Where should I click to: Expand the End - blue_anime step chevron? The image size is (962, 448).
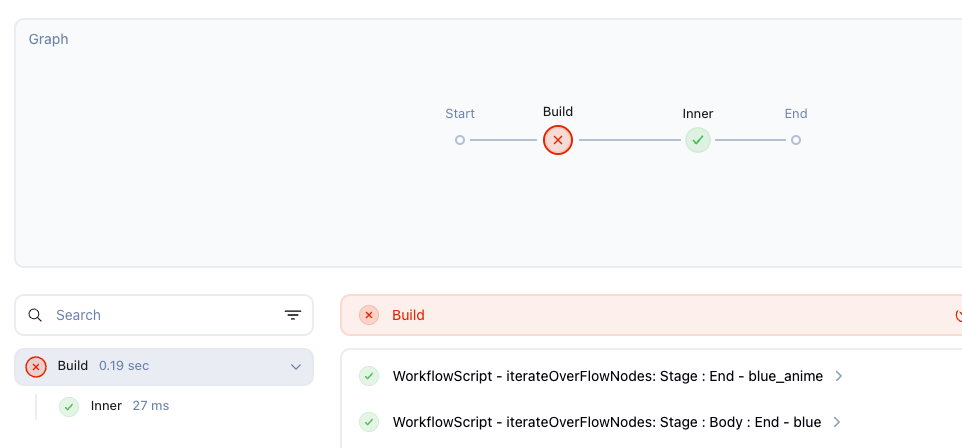pos(838,376)
